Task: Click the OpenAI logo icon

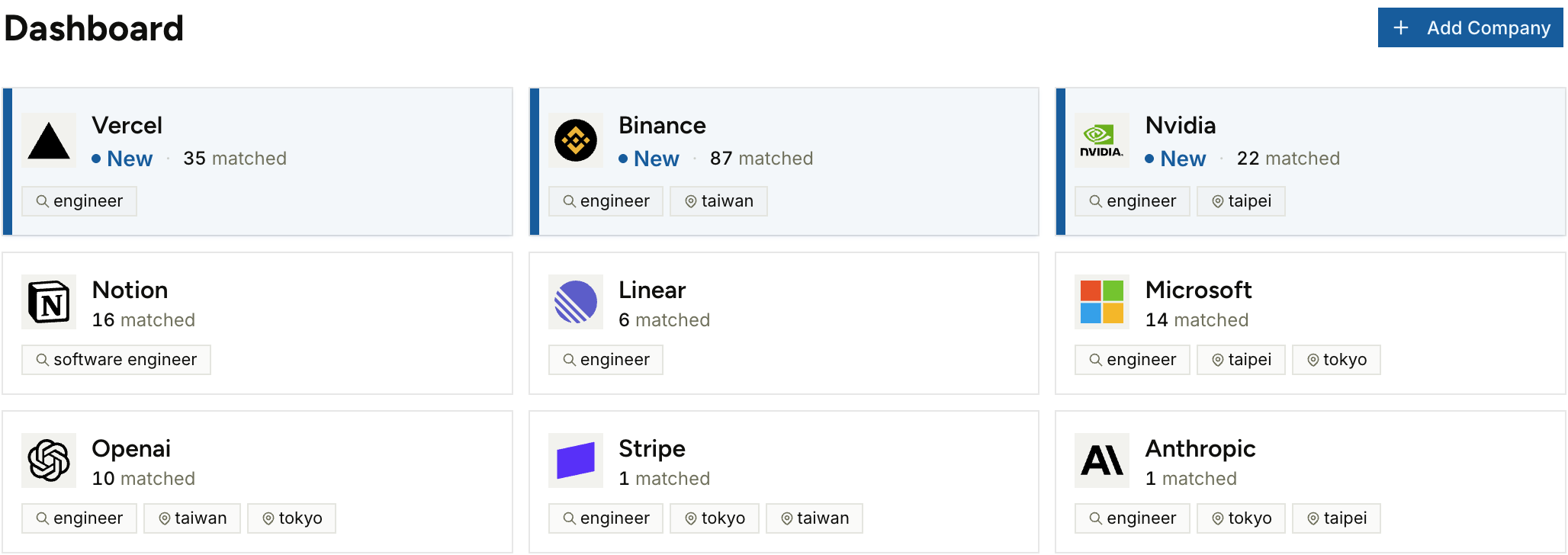Action: click(49, 460)
